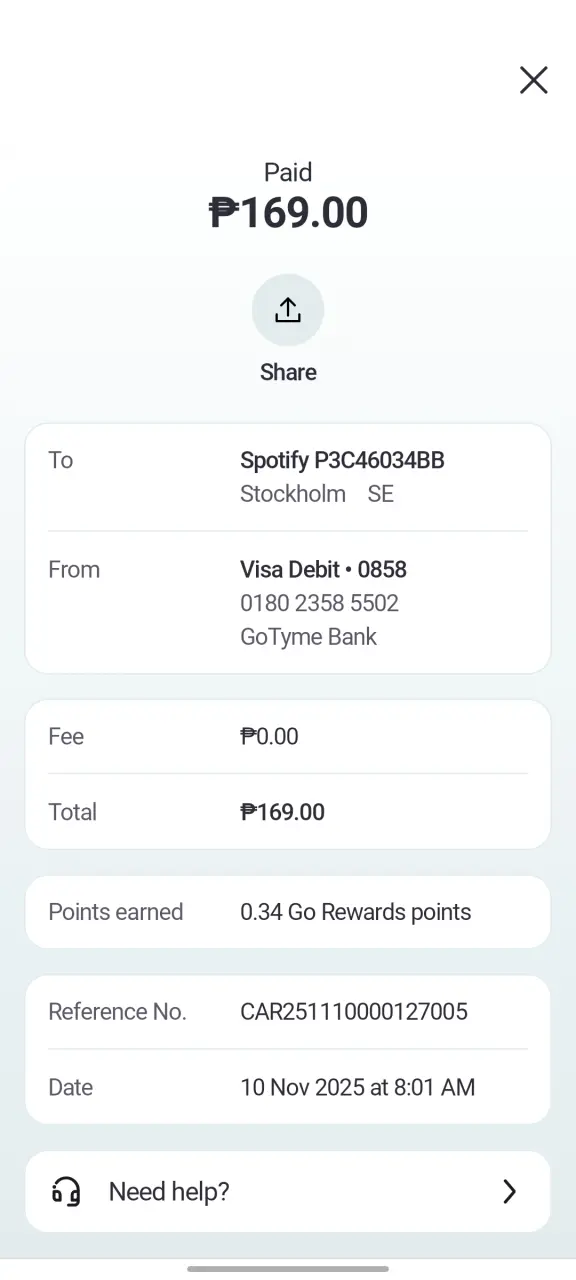Tap the home gesture bar at bottom
The height and width of the screenshot is (1280, 576).
click(288, 1269)
